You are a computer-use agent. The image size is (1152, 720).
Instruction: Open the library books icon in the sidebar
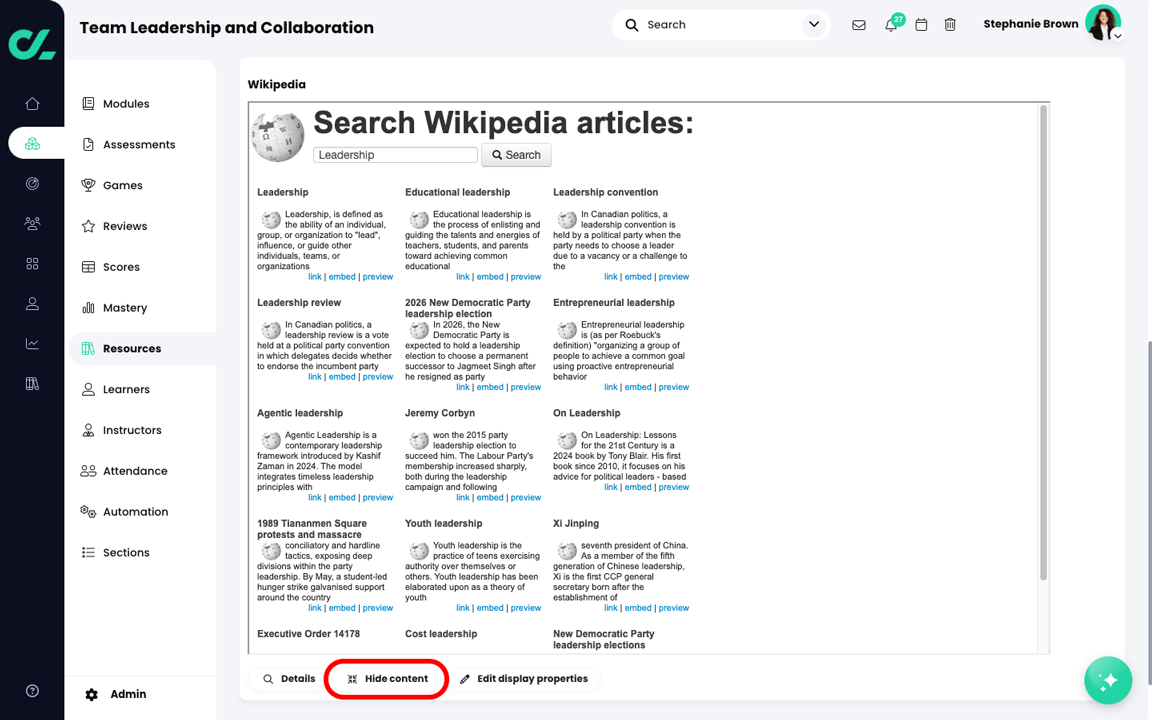[32, 383]
